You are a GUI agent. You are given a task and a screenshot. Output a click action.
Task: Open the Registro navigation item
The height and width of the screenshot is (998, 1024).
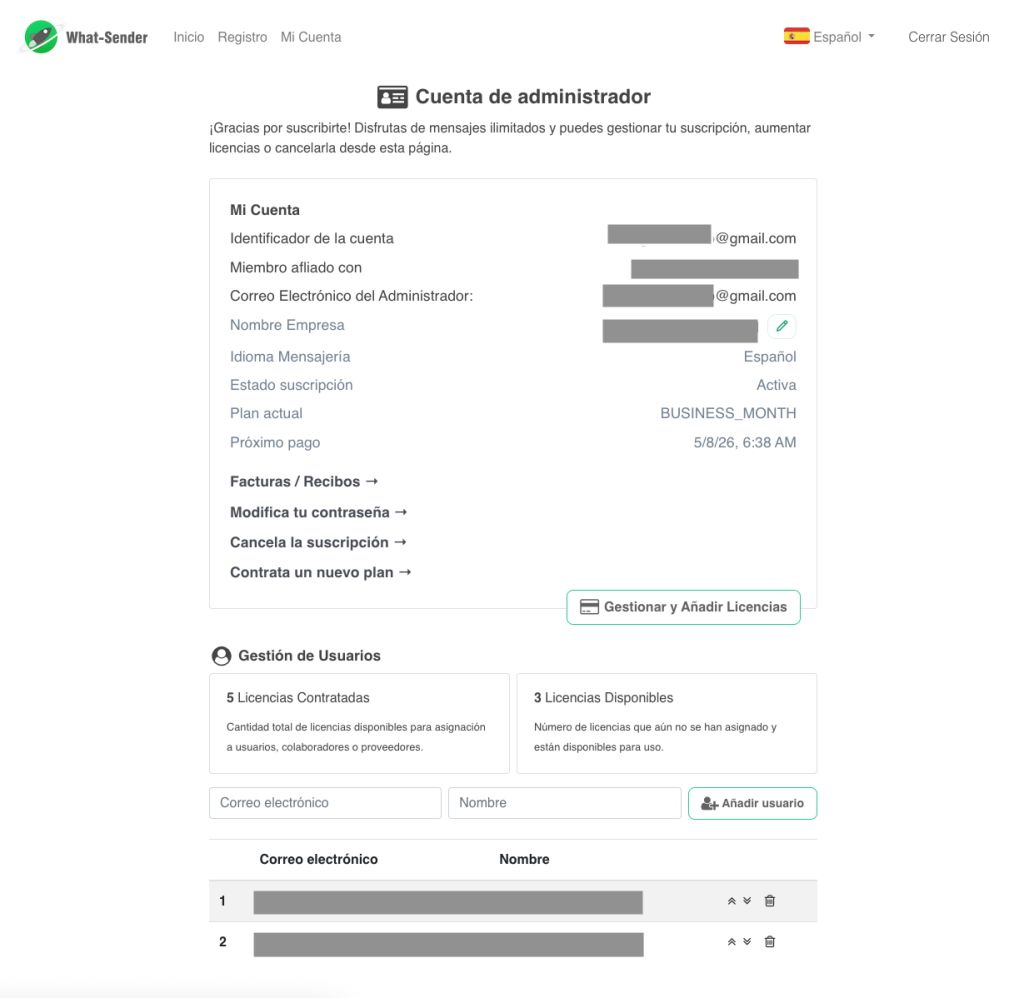point(242,37)
